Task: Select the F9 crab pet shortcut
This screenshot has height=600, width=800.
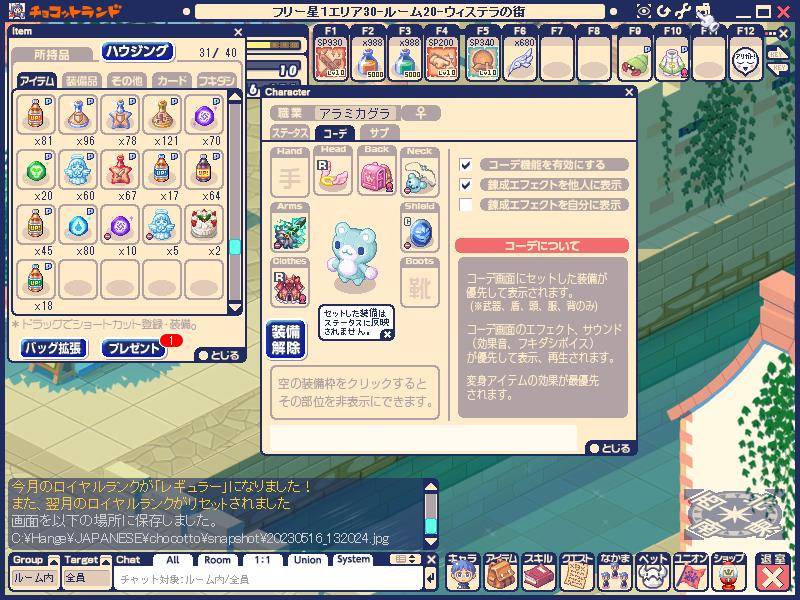Action: coord(634,59)
